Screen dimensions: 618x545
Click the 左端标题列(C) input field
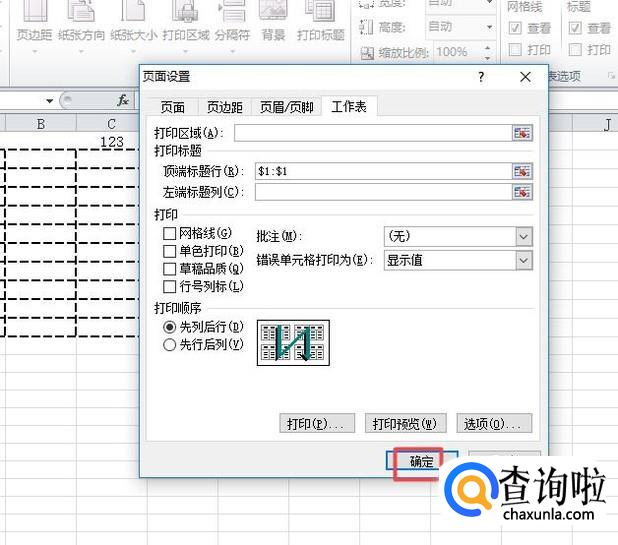(383, 192)
